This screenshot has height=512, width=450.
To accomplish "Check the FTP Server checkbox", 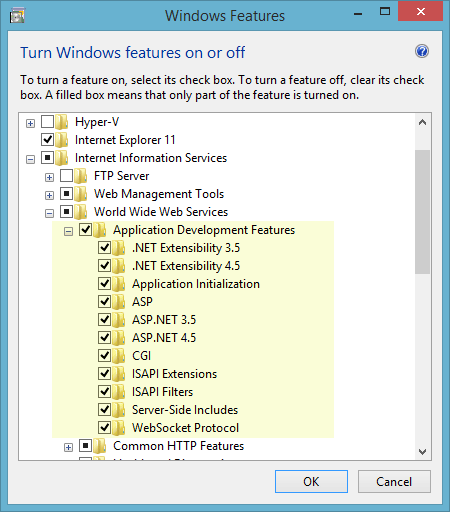I will (x=66, y=175).
